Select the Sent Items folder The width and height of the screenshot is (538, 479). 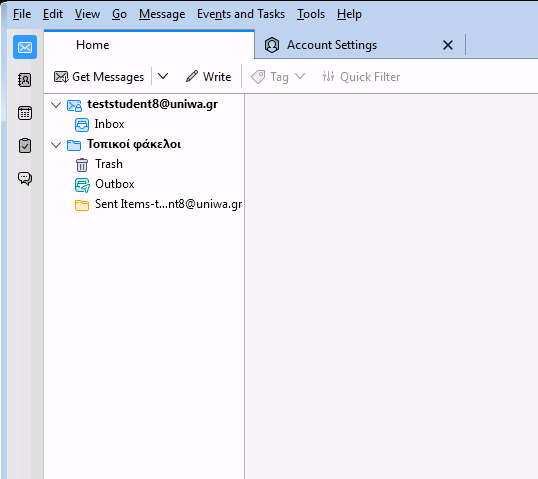coord(158,205)
